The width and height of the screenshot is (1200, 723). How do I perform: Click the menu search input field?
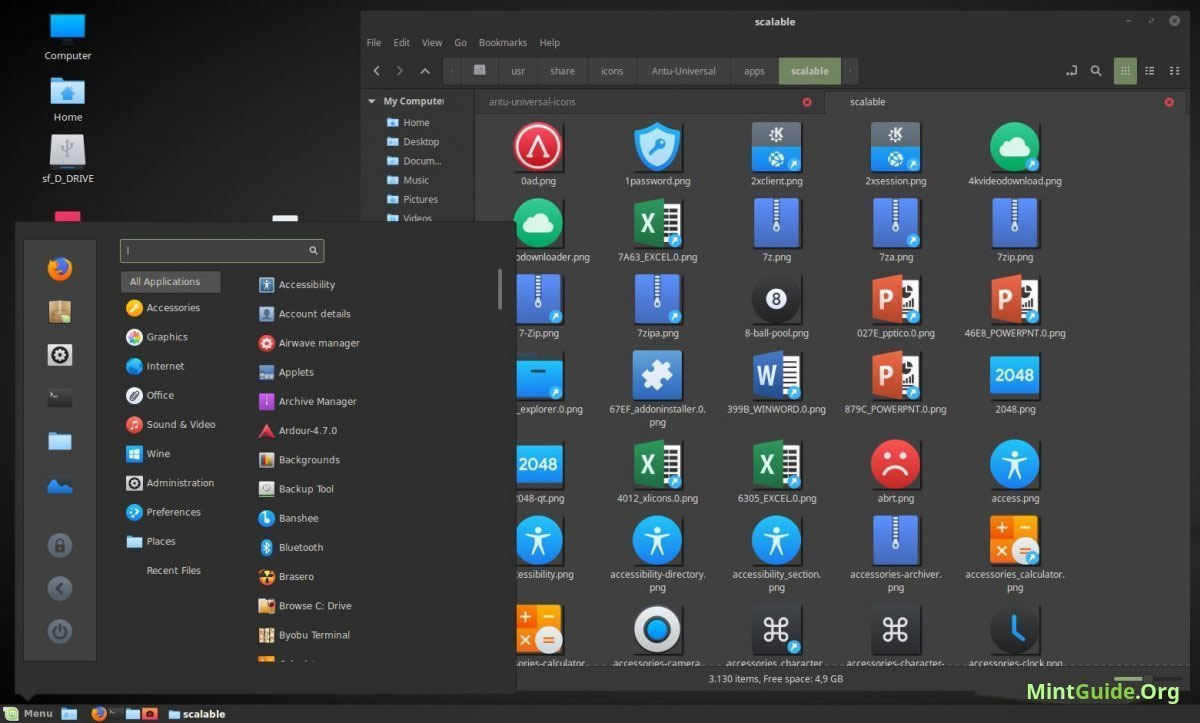[222, 251]
